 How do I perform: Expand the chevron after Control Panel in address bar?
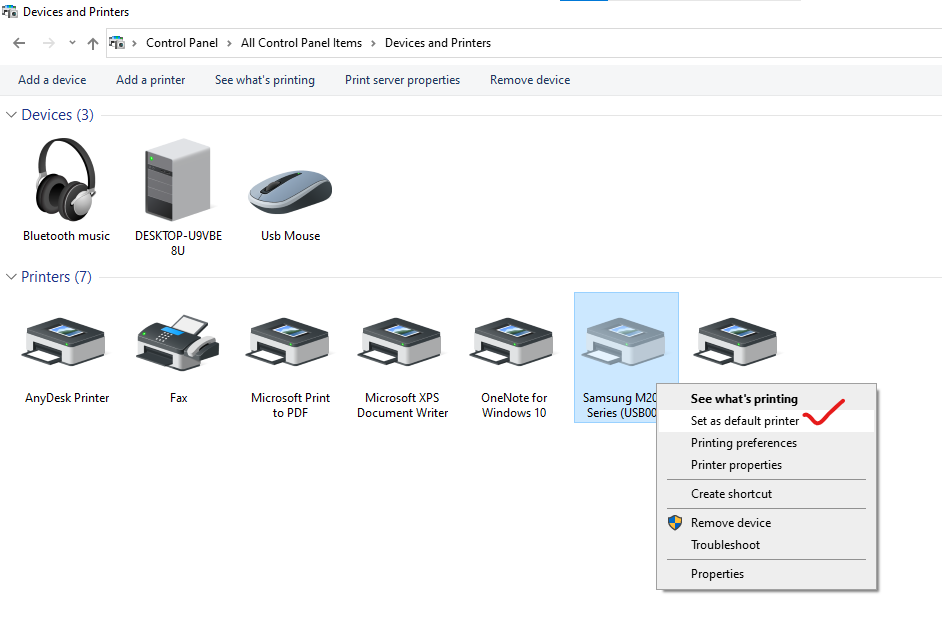[x=229, y=43]
